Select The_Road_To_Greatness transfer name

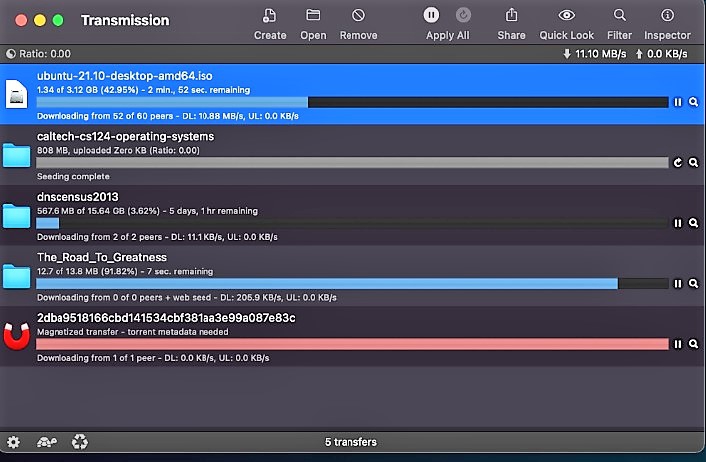[102, 258]
